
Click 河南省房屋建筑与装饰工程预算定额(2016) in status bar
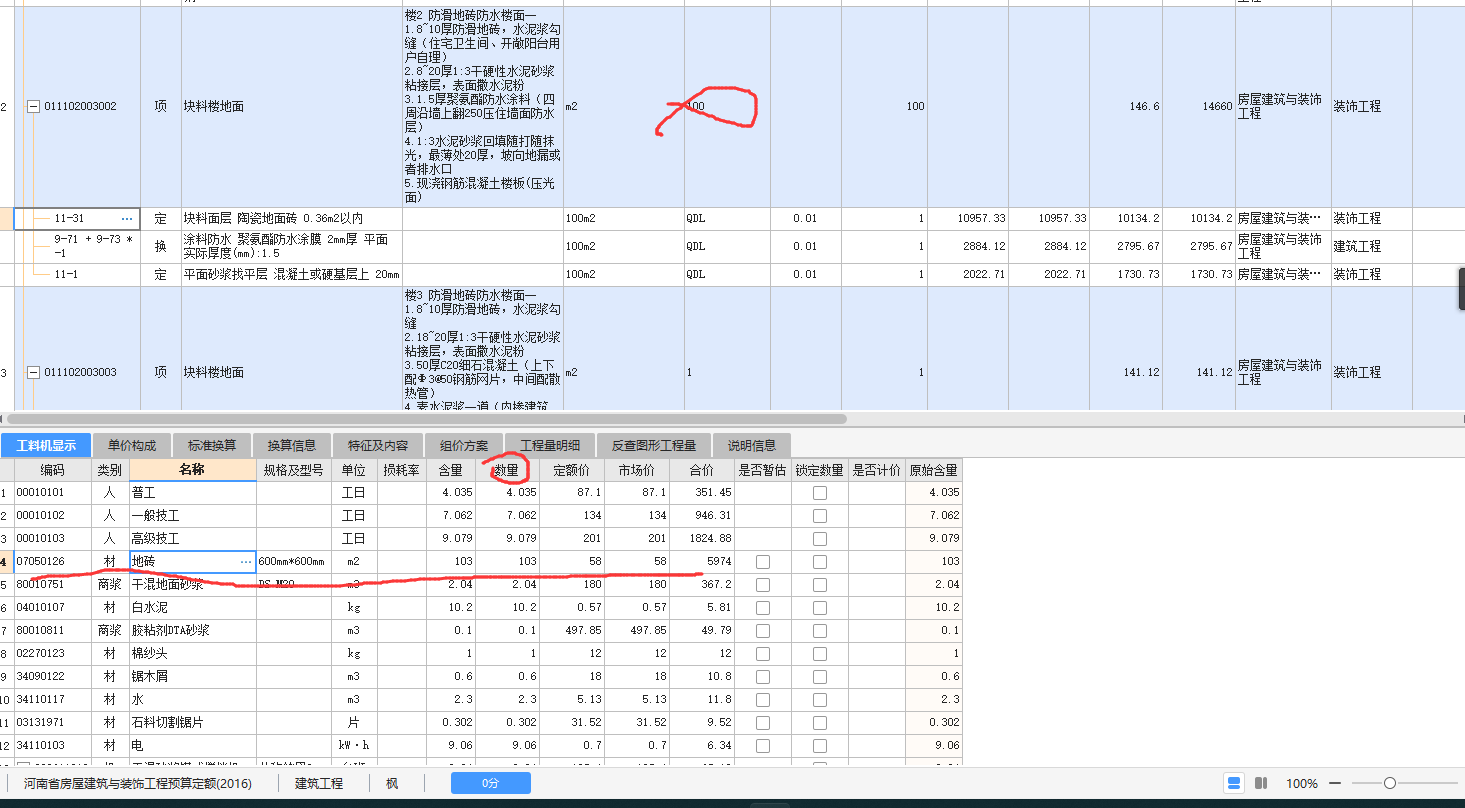pos(138,783)
